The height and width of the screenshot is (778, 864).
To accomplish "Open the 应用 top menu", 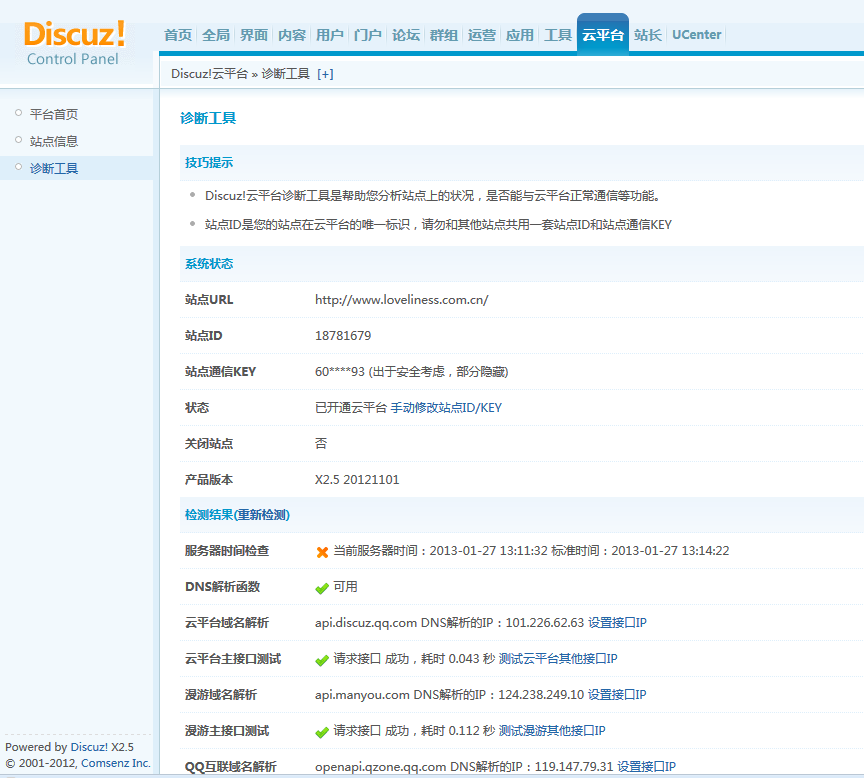I will (520, 35).
